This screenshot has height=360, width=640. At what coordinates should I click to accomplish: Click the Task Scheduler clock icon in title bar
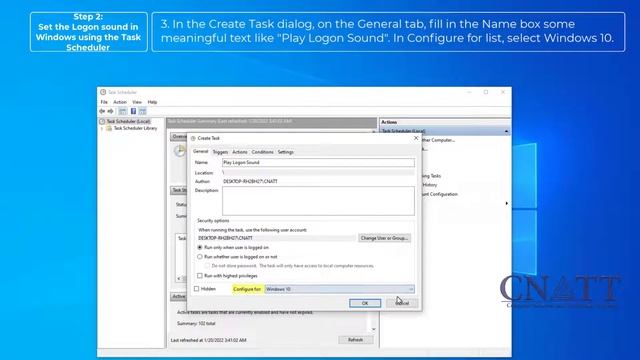tap(103, 92)
